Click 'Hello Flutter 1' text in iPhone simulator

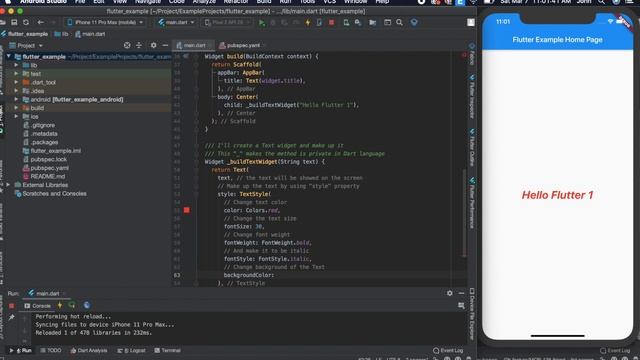557,195
